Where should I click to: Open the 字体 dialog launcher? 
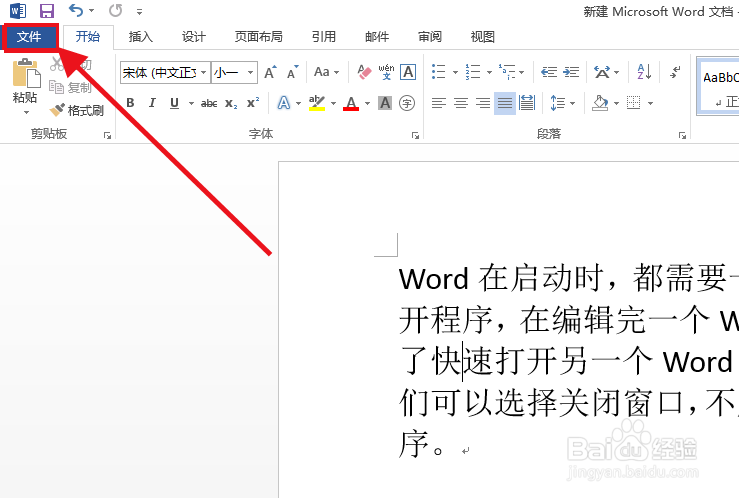click(415, 136)
